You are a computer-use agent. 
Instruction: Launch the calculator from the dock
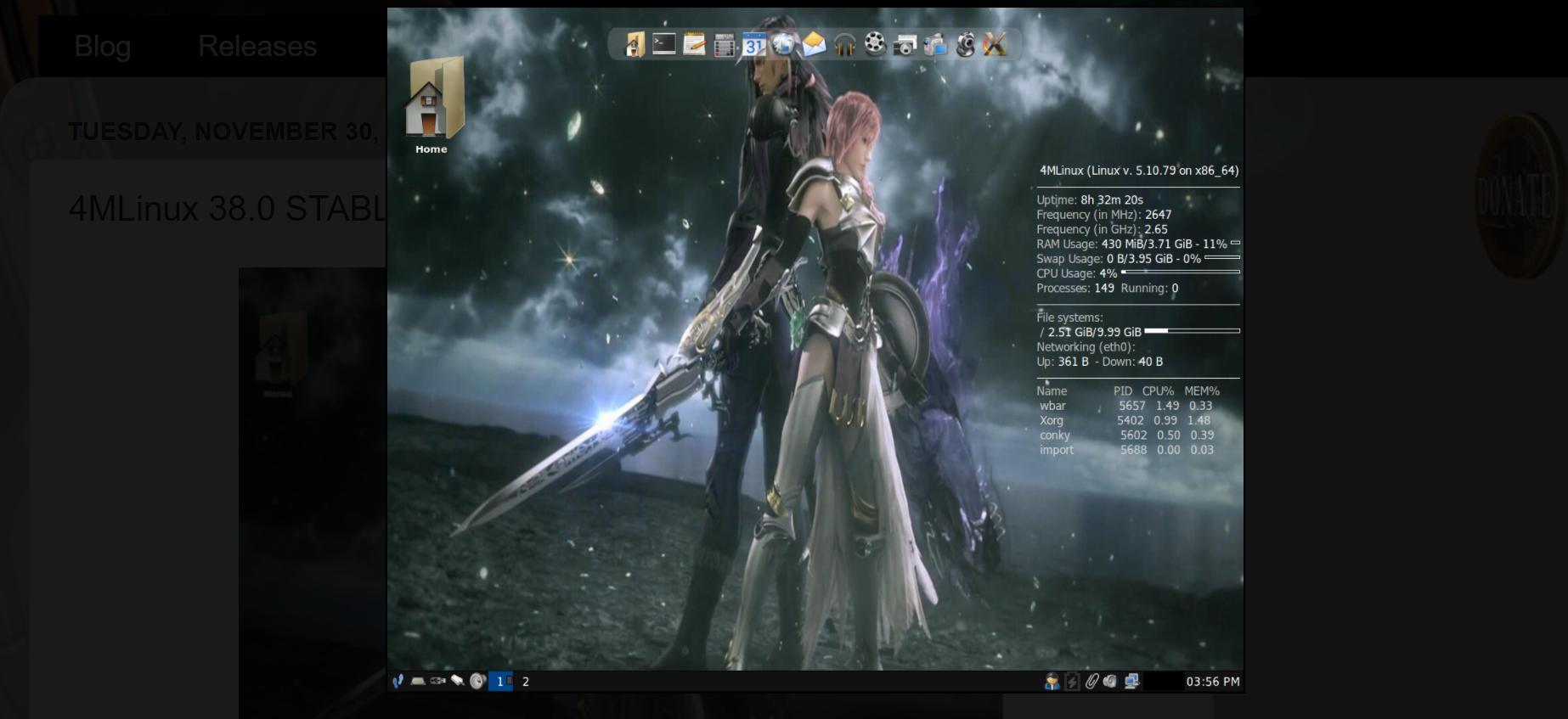pos(724,45)
